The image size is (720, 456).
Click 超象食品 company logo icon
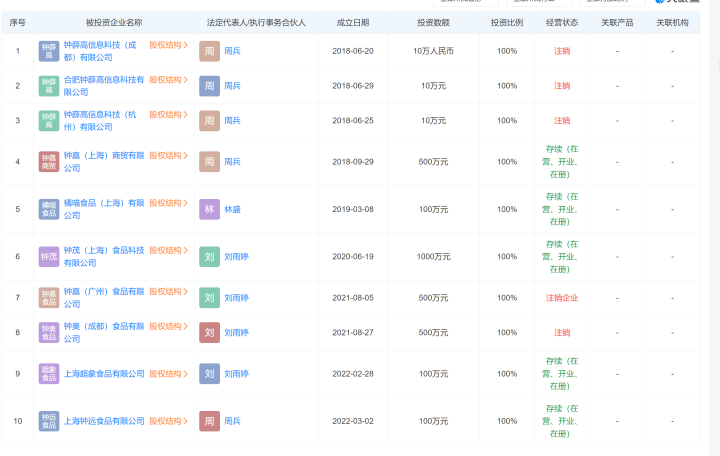pos(49,374)
